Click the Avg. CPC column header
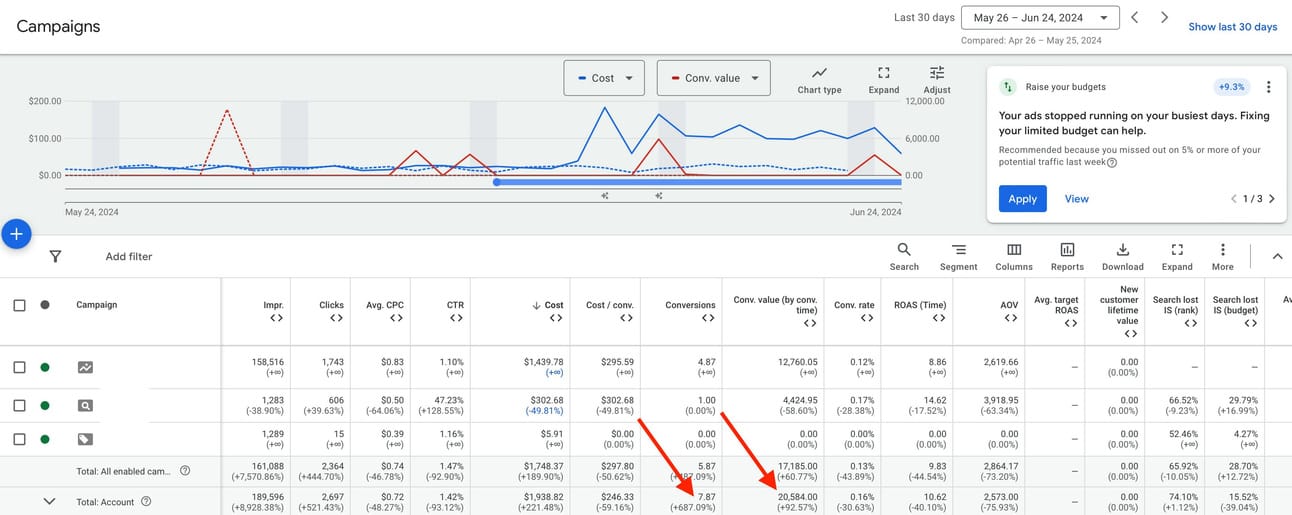Screen dimensions: 1292x515 tap(386, 305)
